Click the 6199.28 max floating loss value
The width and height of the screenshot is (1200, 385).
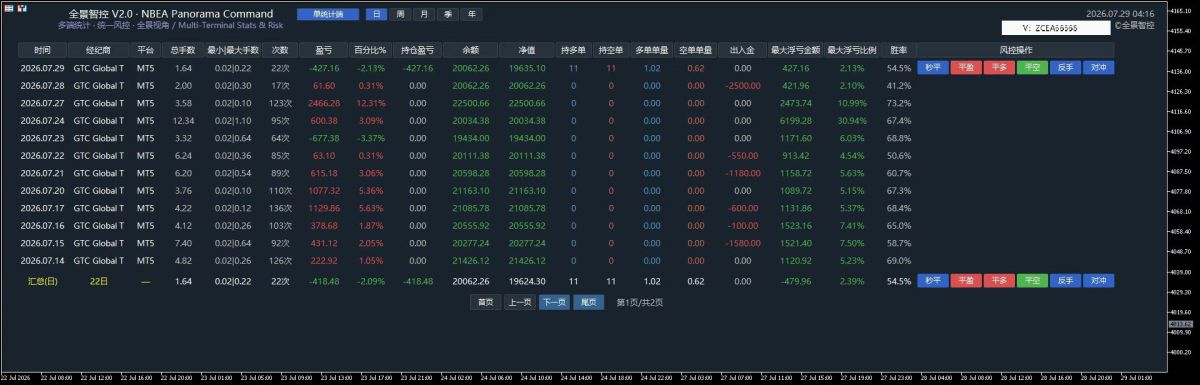coord(796,120)
